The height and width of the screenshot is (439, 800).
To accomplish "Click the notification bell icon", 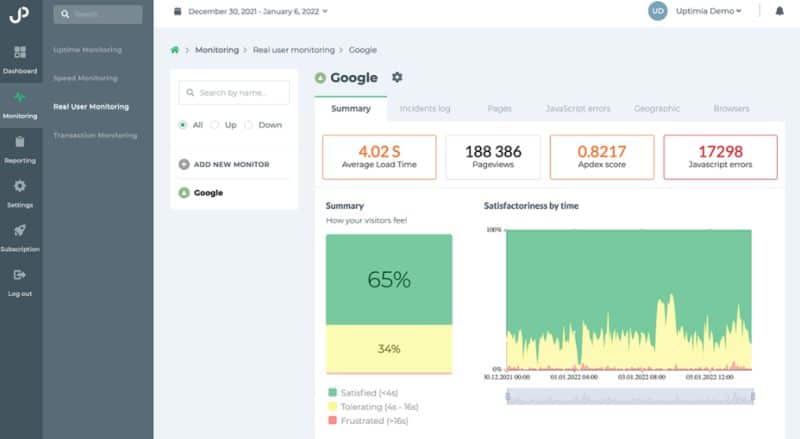I will tap(780, 11).
